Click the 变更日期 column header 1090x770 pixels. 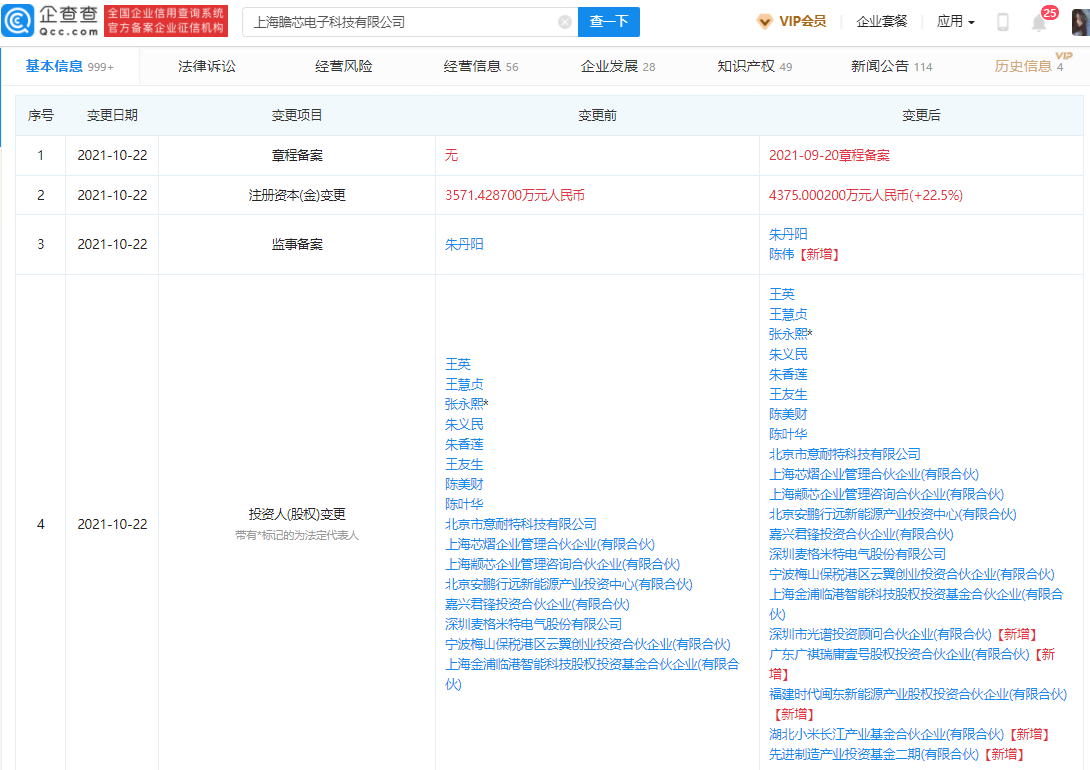pos(112,115)
